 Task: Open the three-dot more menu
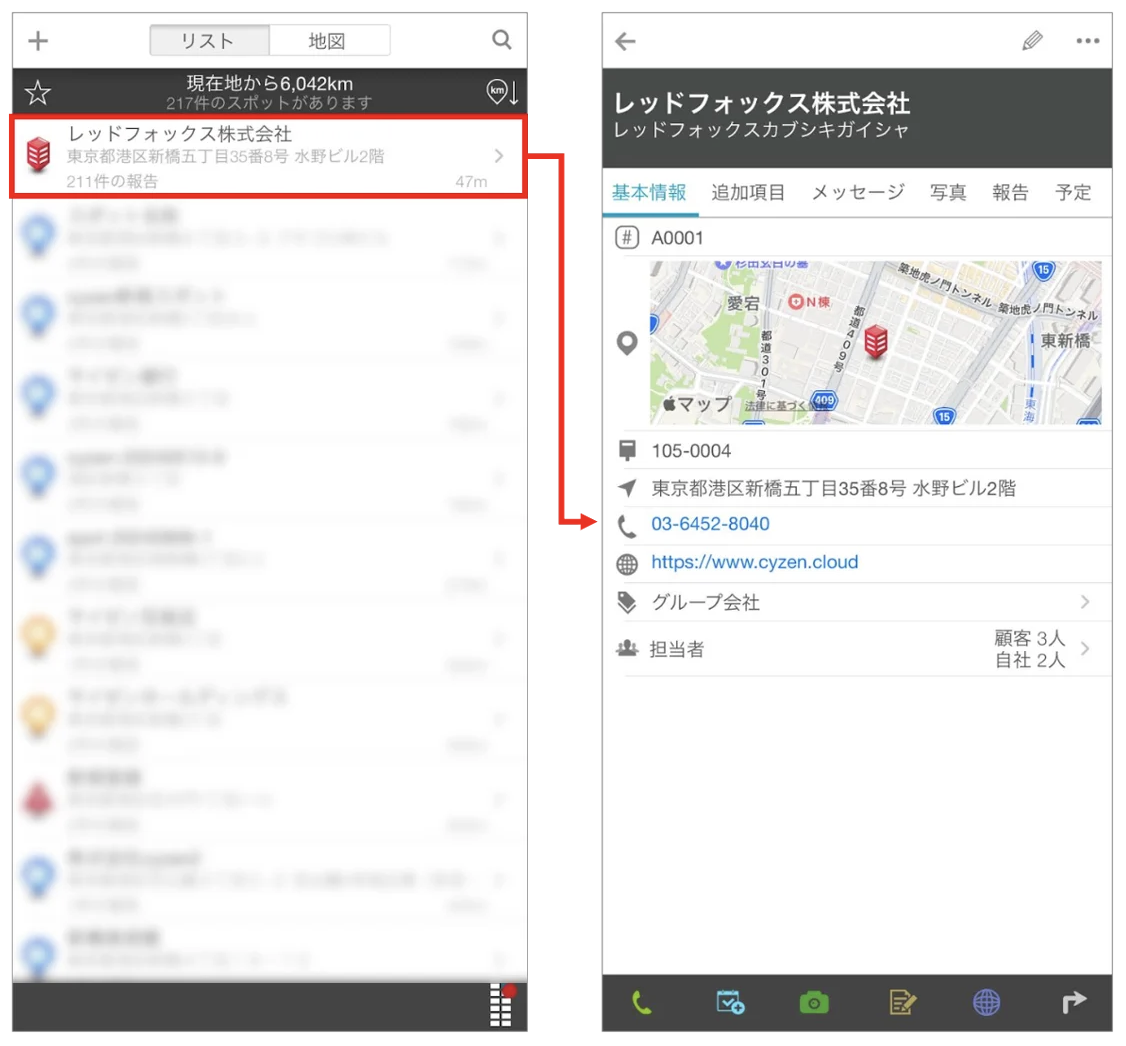[x=1088, y=41]
